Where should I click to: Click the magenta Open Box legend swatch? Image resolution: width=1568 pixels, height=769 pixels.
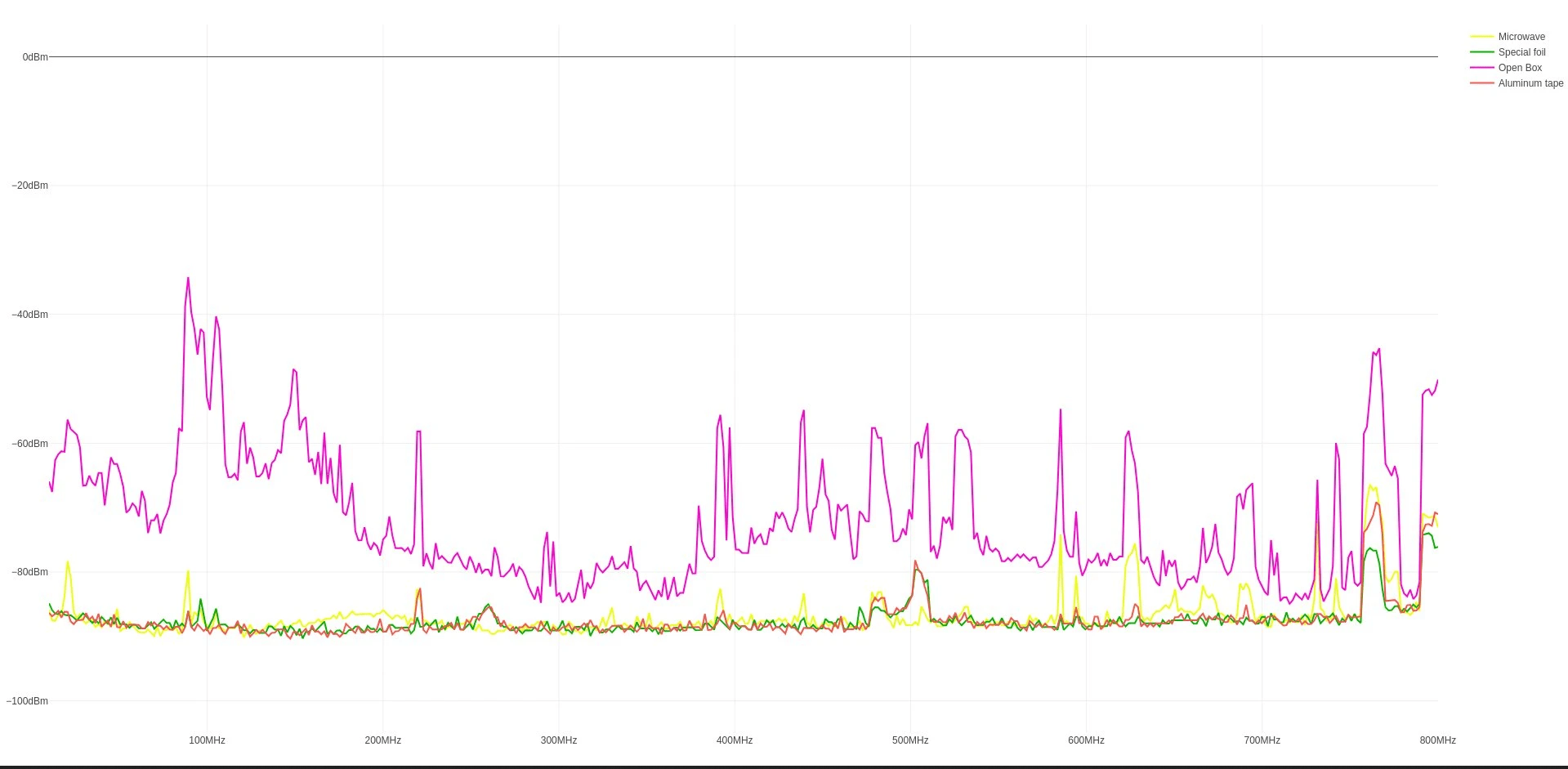pyautogui.click(x=1481, y=68)
